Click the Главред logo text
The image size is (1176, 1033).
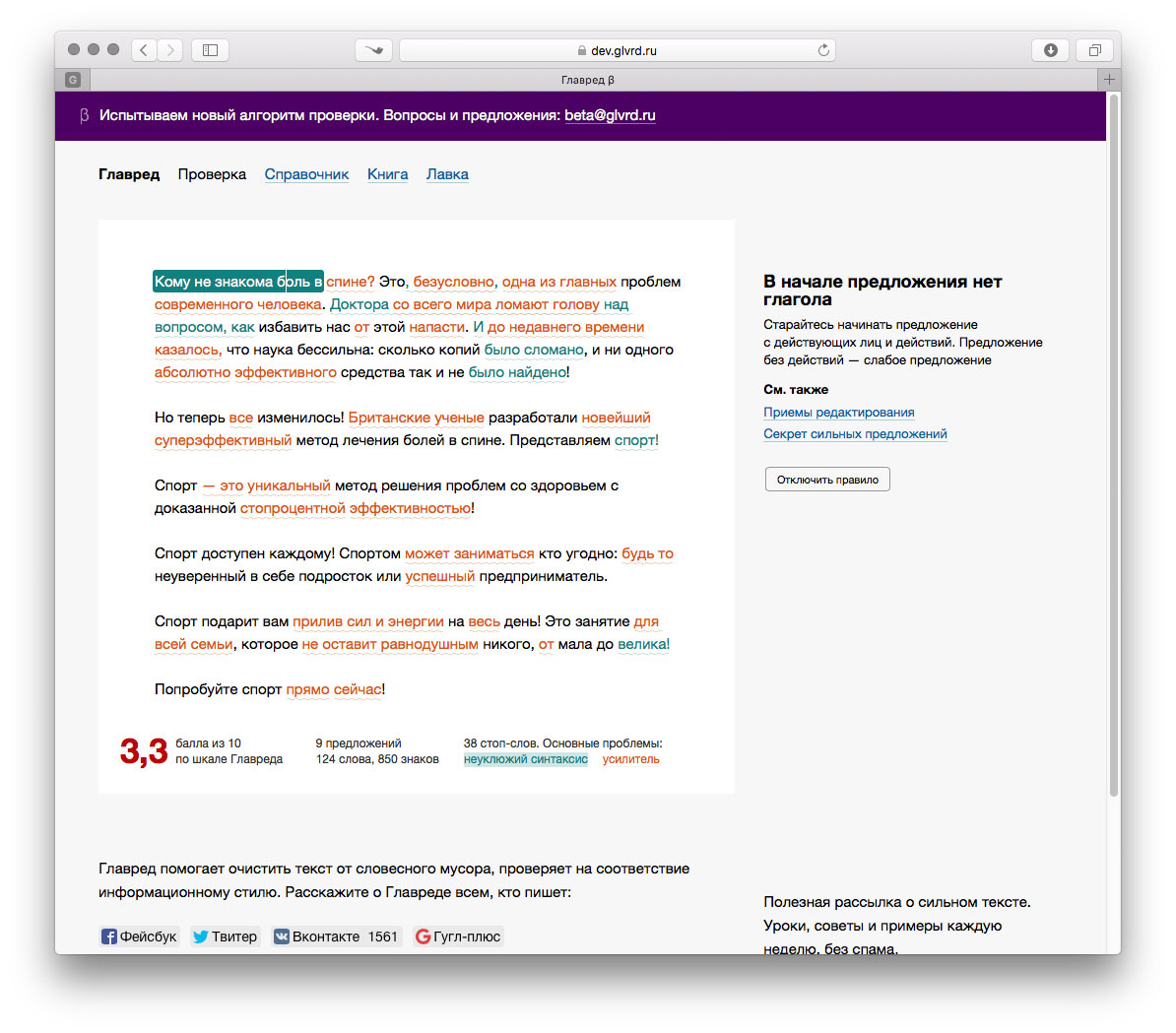coord(129,174)
